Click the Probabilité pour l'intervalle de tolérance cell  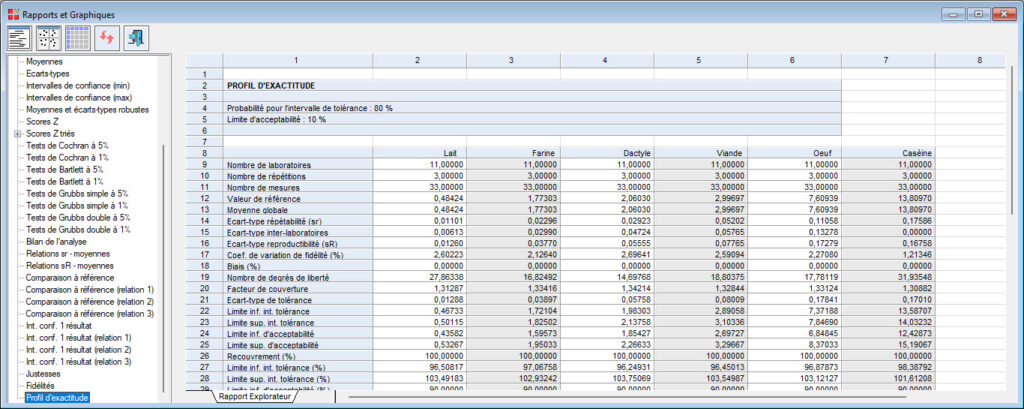pos(532,108)
